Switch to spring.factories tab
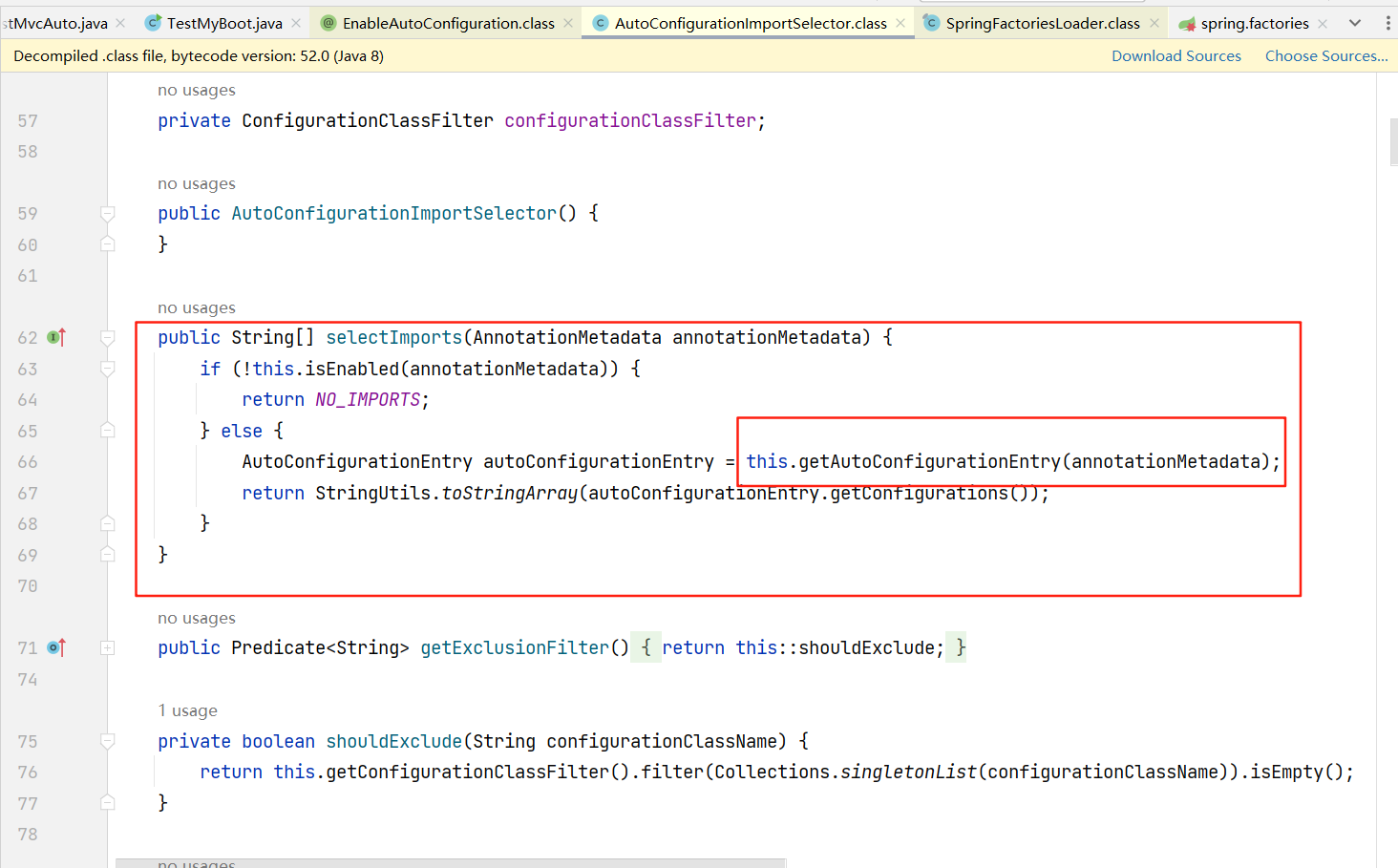The image size is (1398, 868). [x=1255, y=23]
